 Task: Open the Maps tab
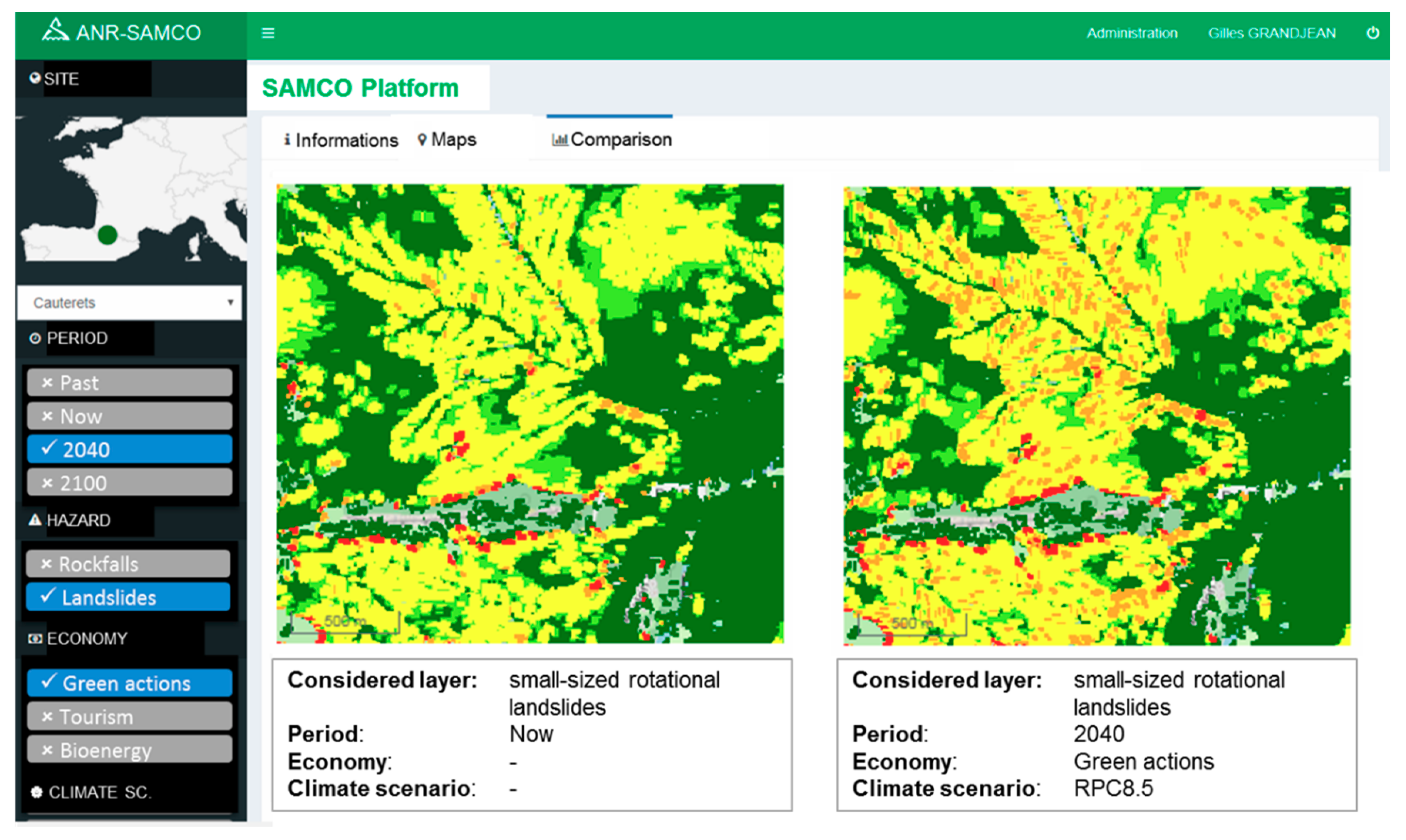click(x=447, y=139)
